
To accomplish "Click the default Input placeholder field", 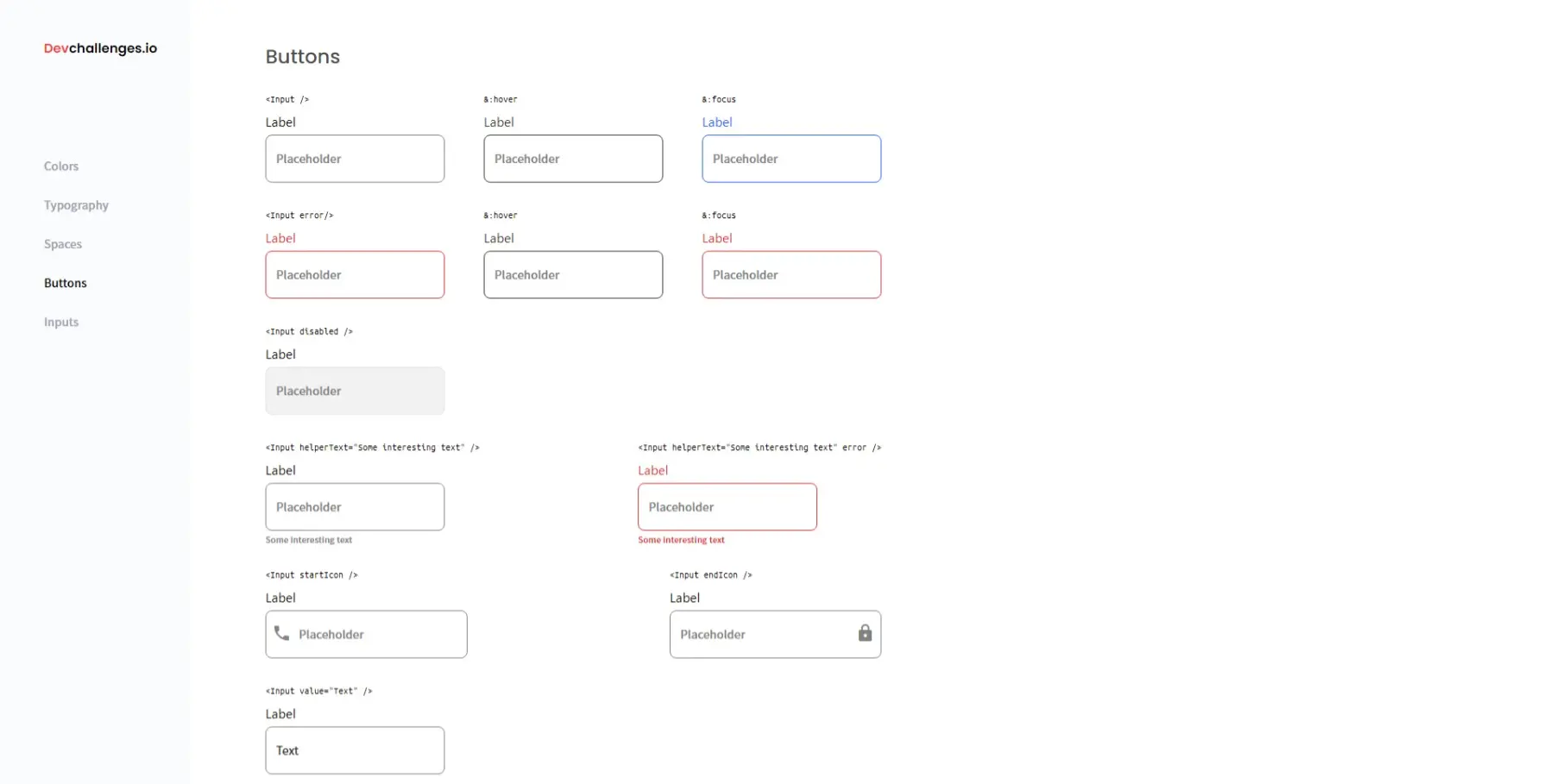I will (x=354, y=159).
